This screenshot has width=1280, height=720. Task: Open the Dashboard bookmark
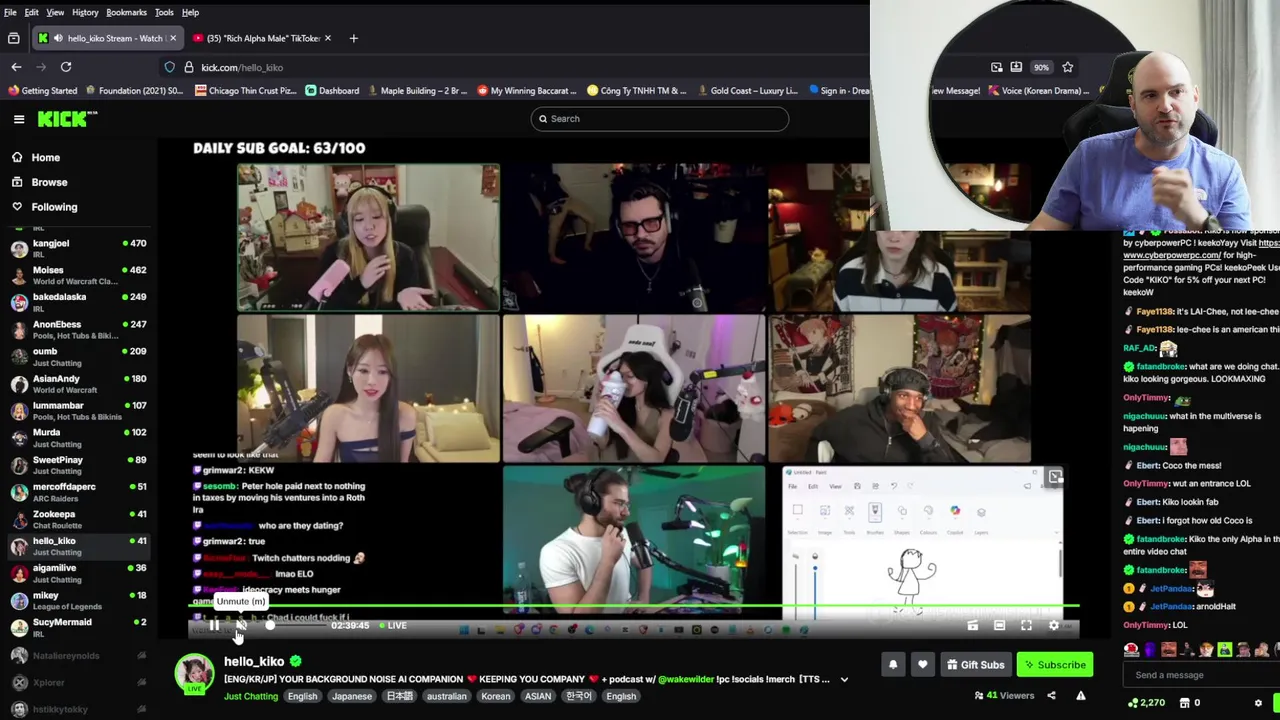pos(332,91)
